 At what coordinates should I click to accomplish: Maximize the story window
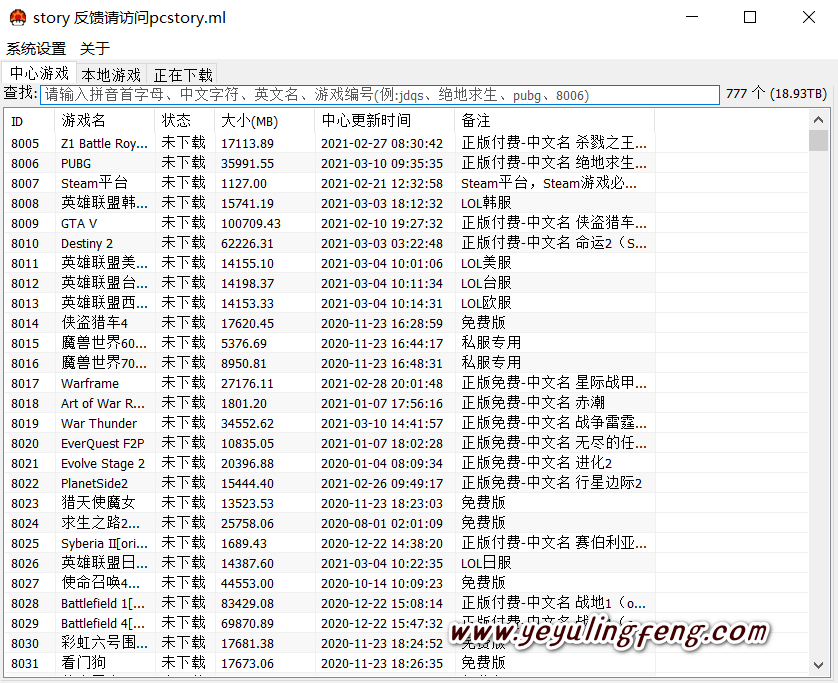[x=750, y=17]
